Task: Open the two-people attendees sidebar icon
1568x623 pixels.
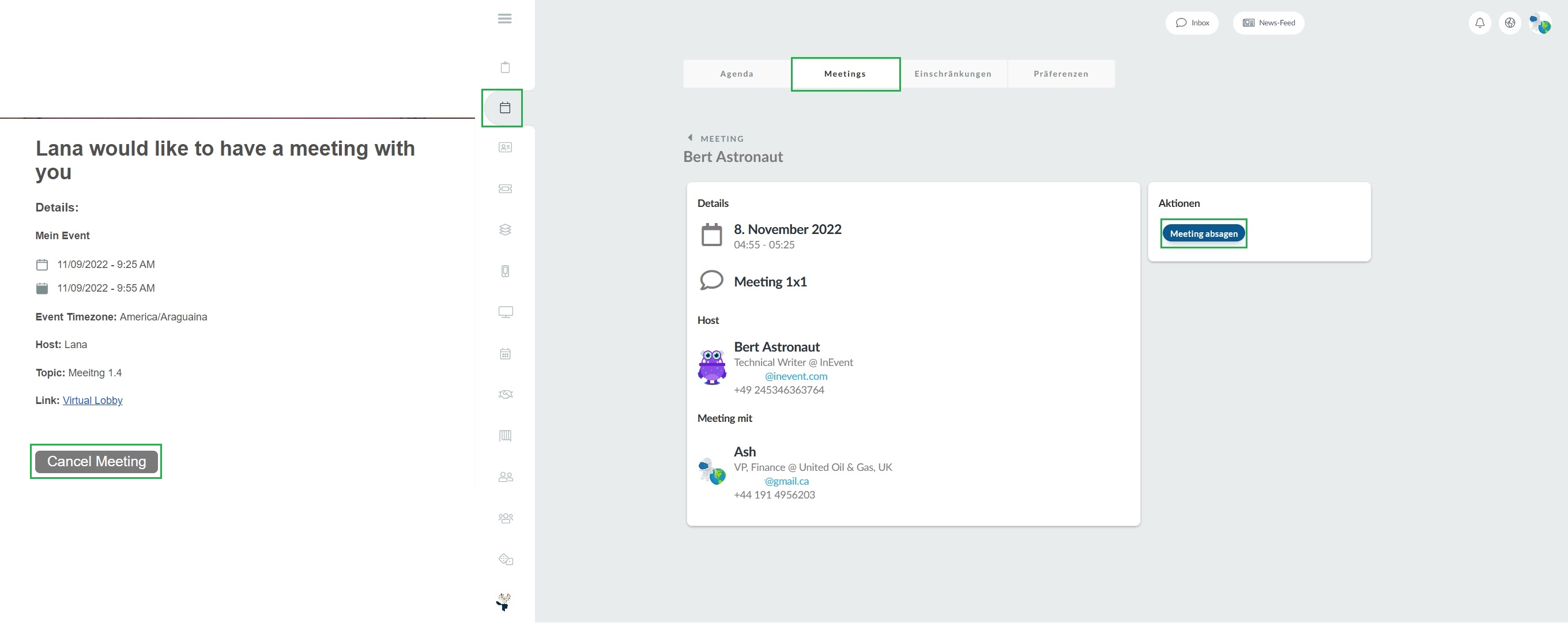Action: pyautogui.click(x=505, y=477)
